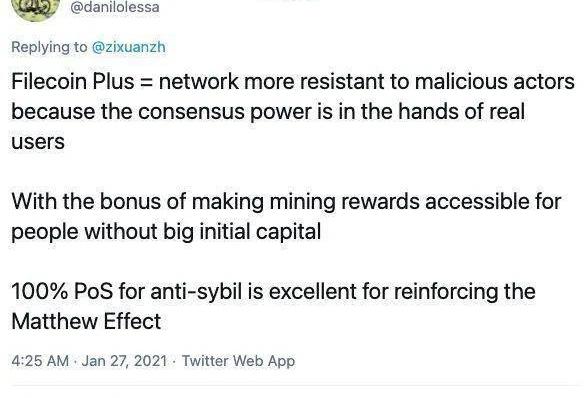Open the profile avatar picture
Viewport: 587px width, 398px height.
36,9
